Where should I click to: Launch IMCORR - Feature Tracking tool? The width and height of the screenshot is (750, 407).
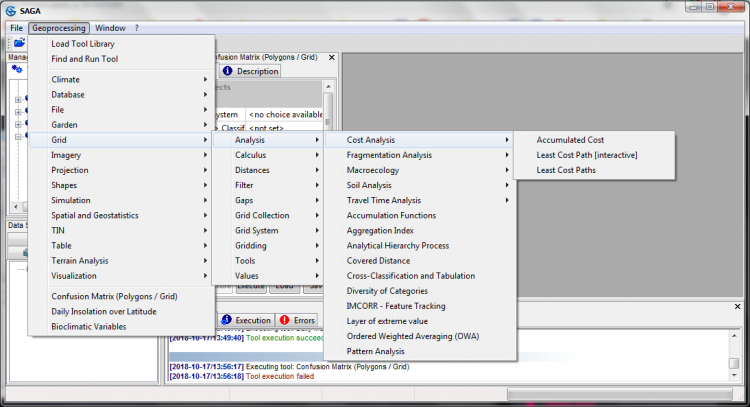pyautogui.click(x=420, y=306)
